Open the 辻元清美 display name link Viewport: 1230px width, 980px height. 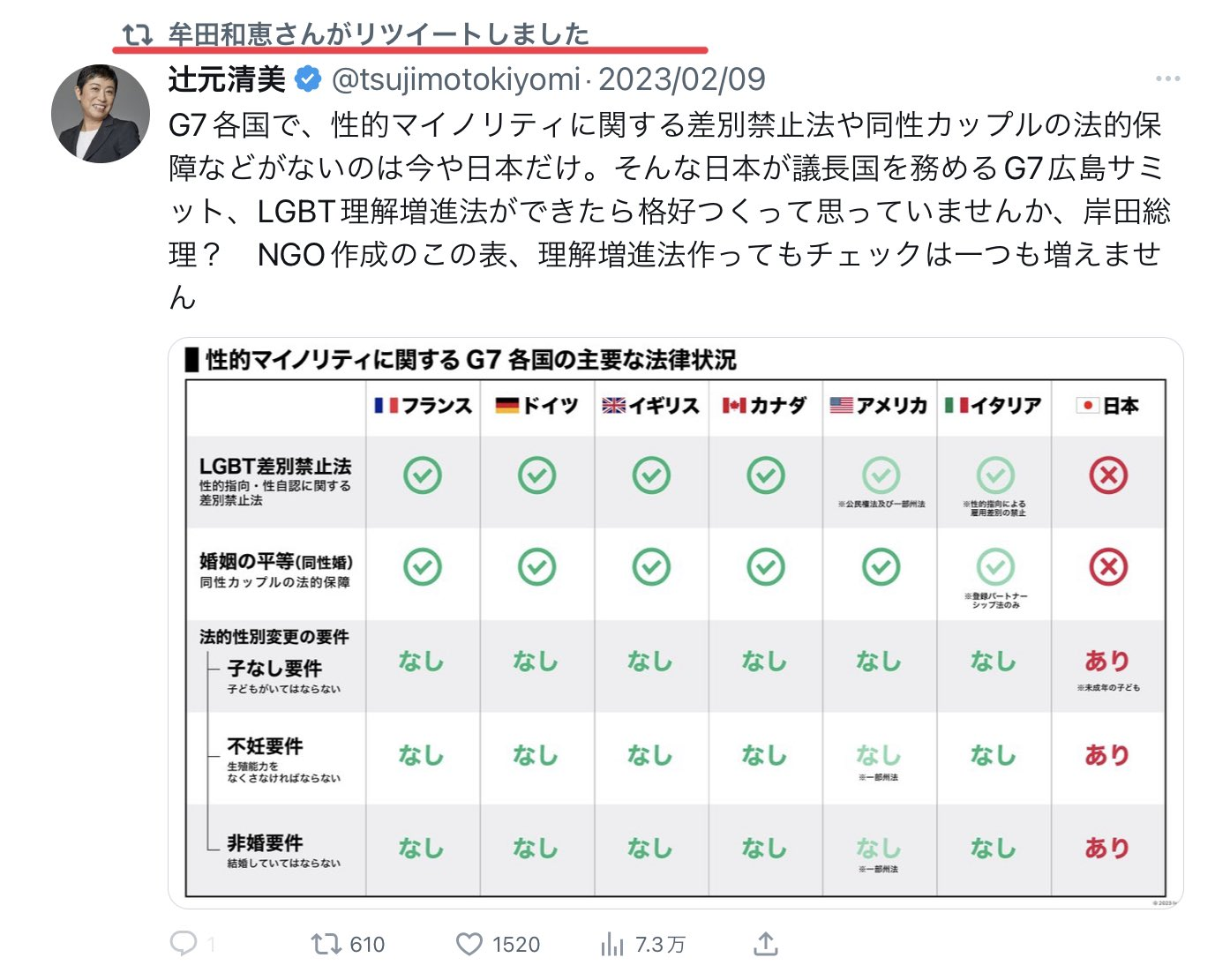(227, 79)
